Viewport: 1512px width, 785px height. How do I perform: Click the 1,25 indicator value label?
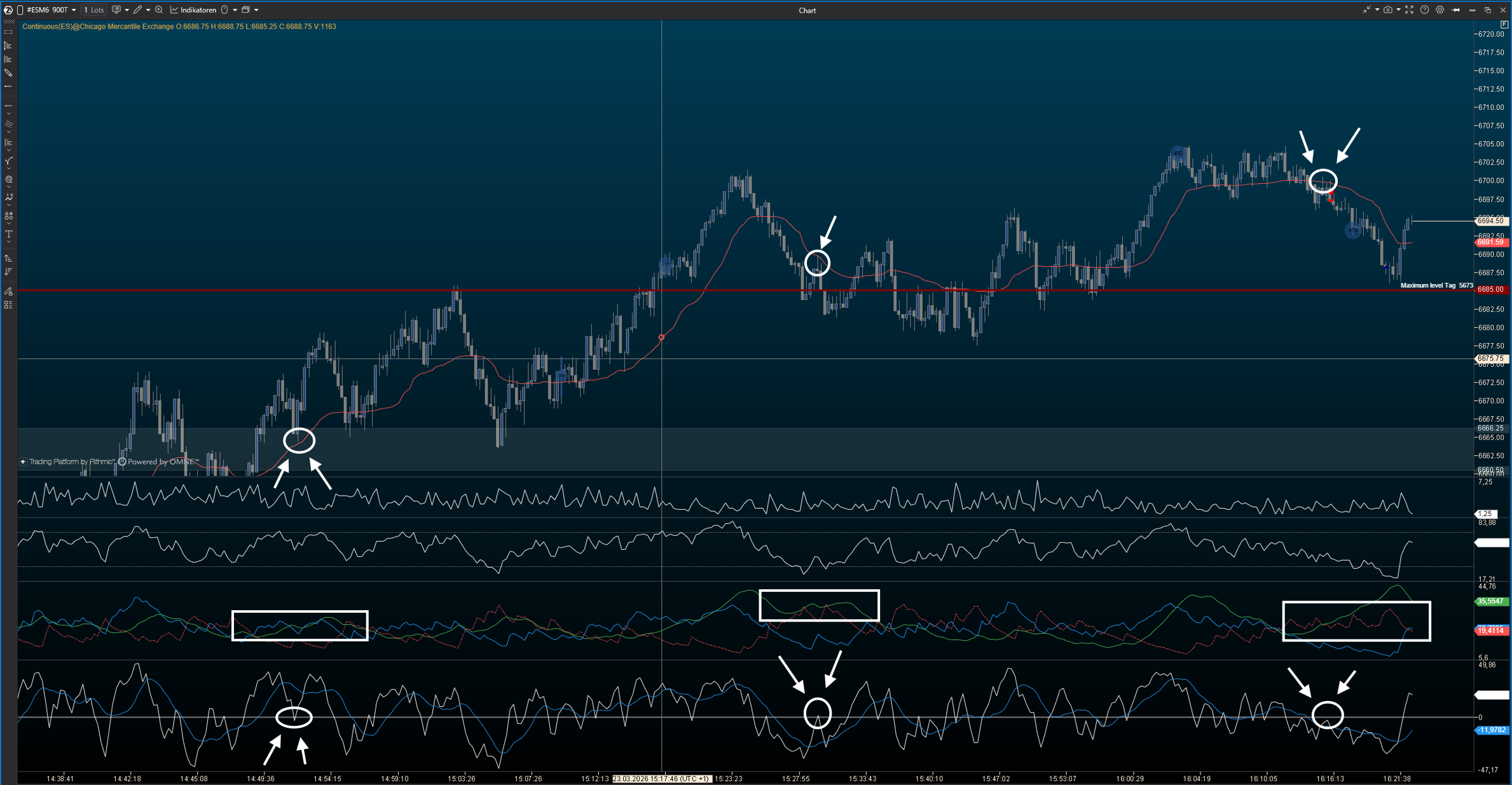1487,514
